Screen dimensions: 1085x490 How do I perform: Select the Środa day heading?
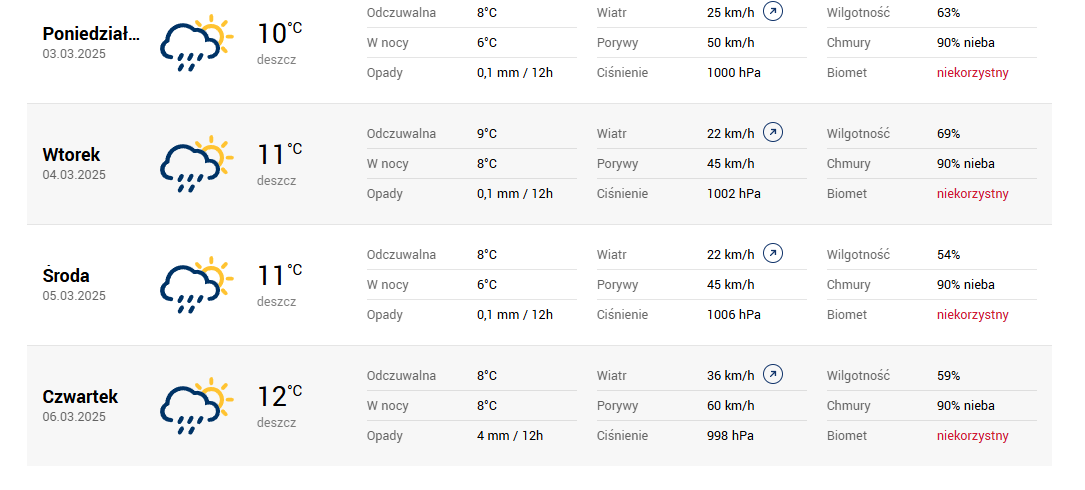coord(66,276)
